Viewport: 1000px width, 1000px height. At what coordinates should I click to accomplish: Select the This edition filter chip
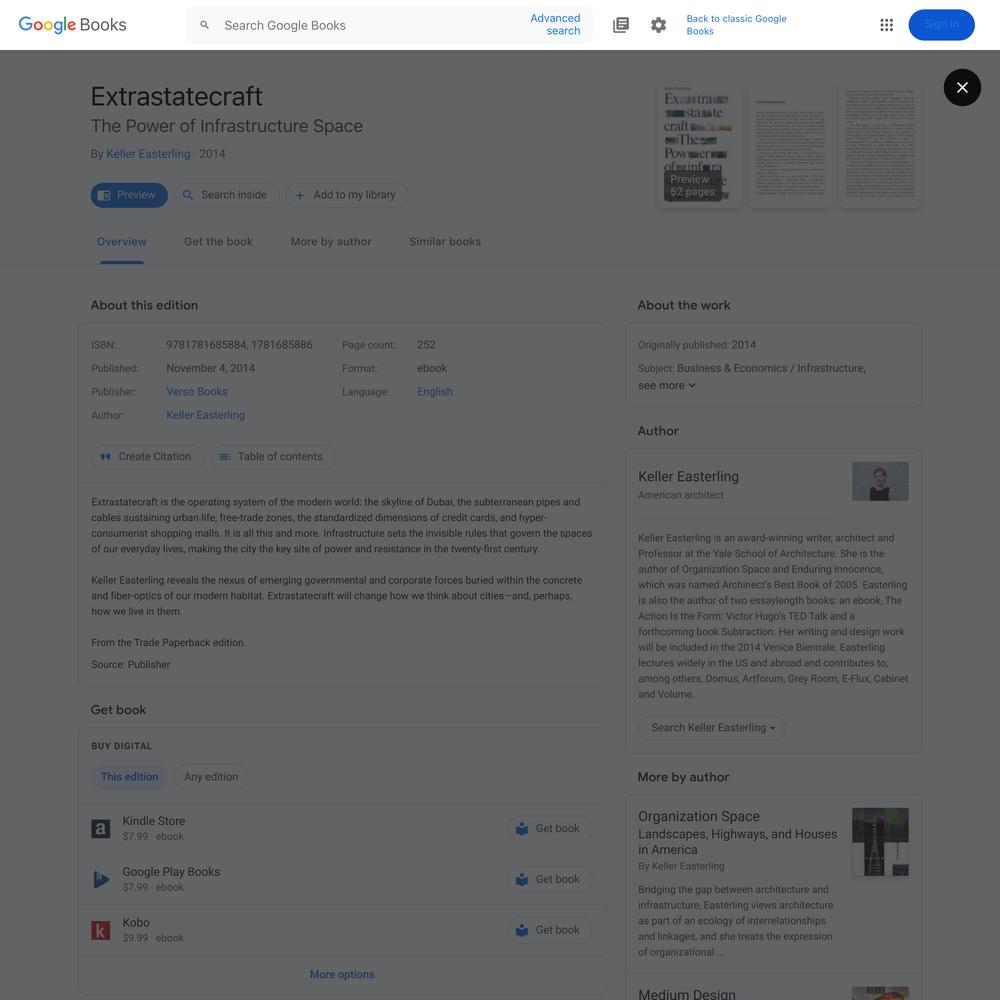tap(129, 777)
